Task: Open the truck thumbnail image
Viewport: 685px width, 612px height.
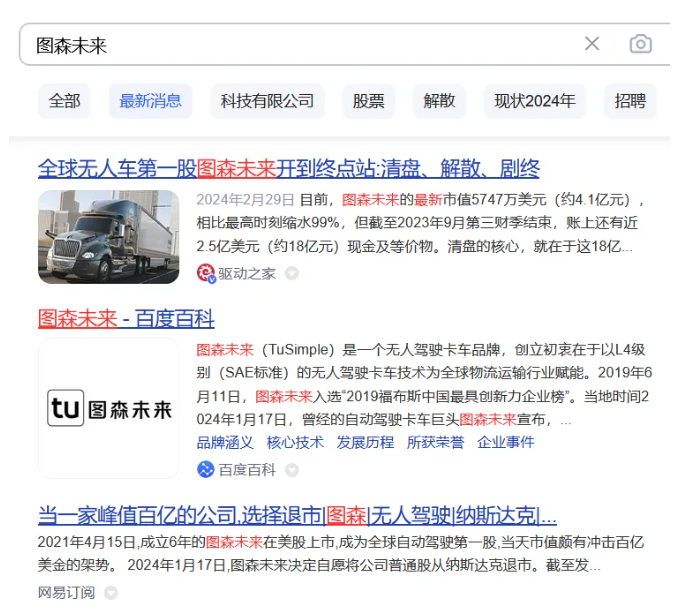Action: (109, 237)
